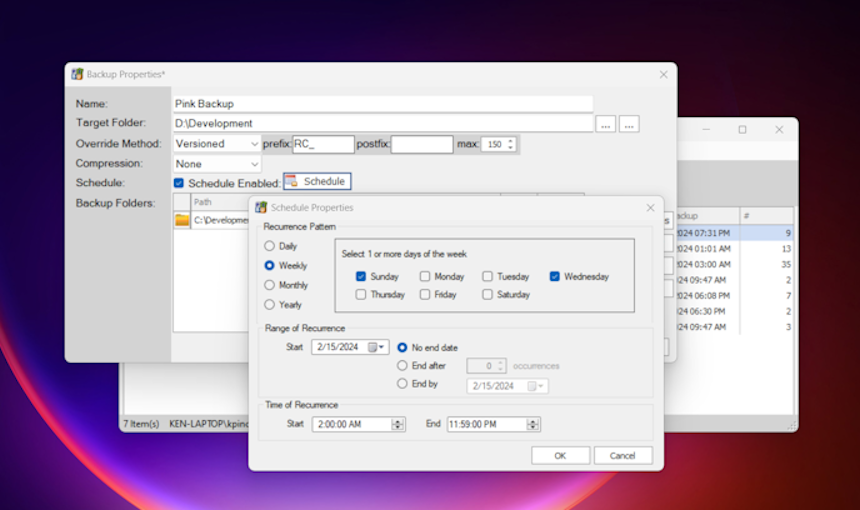This screenshot has width=860, height=510.
Task: Click the calendar icon in Start date field
Action: (374, 347)
